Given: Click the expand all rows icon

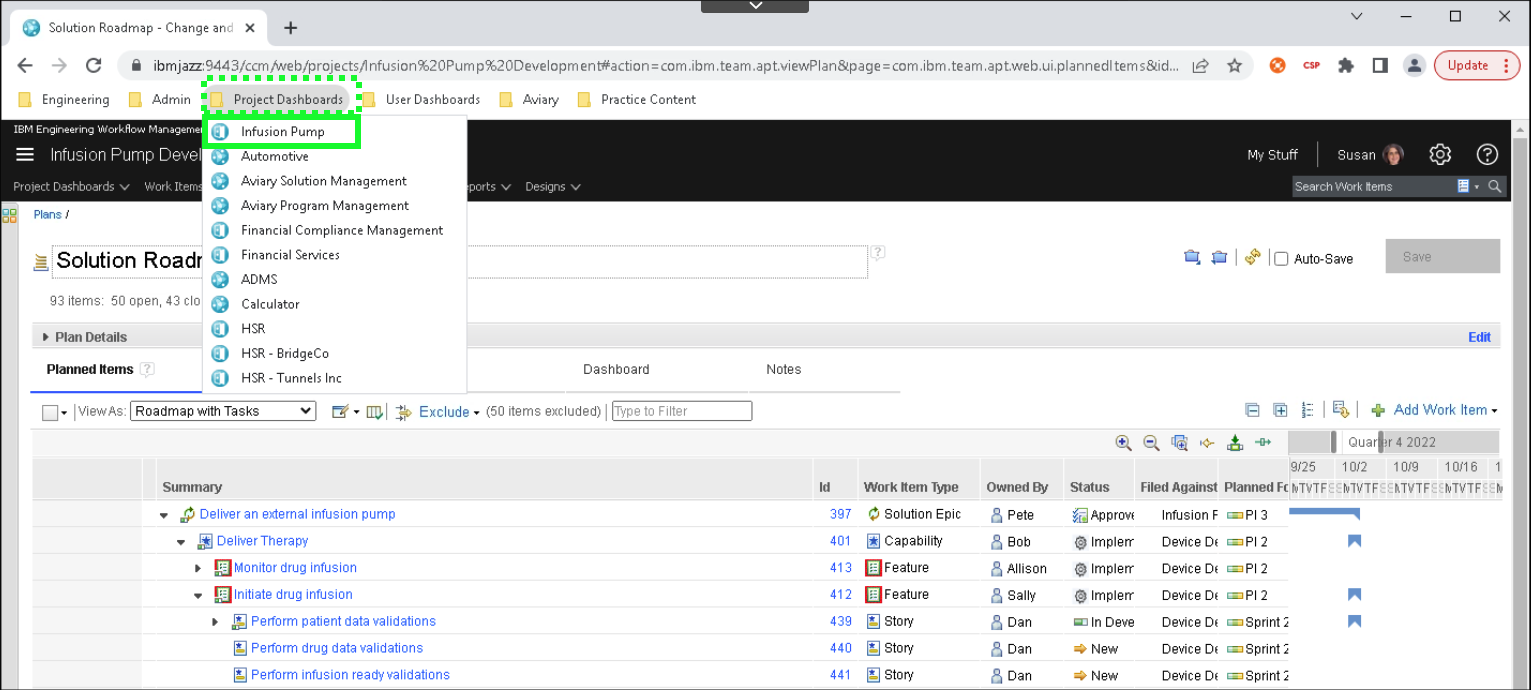Looking at the screenshot, I should 1280,410.
